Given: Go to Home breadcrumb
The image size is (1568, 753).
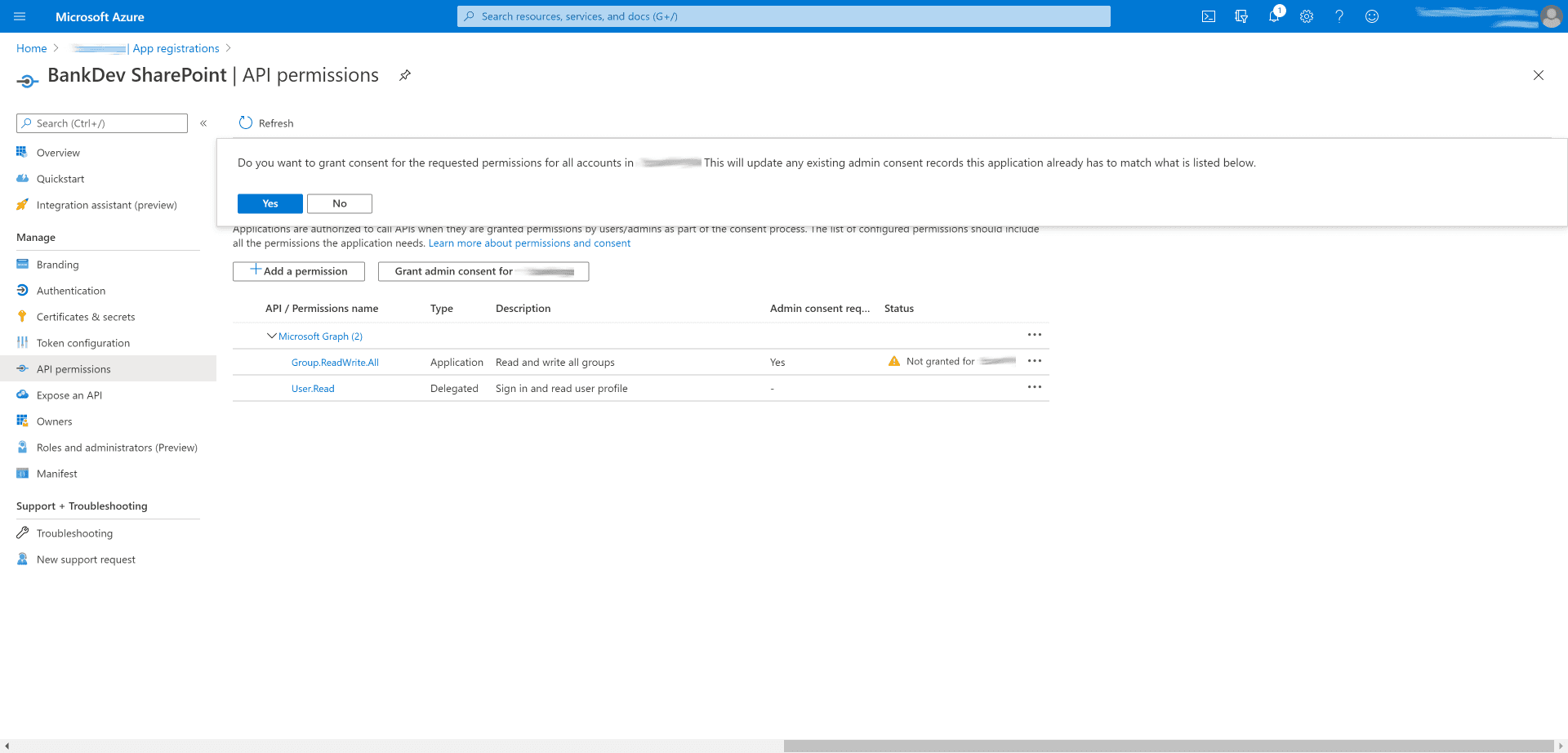Looking at the screenshot, I should tap(32, 49).
